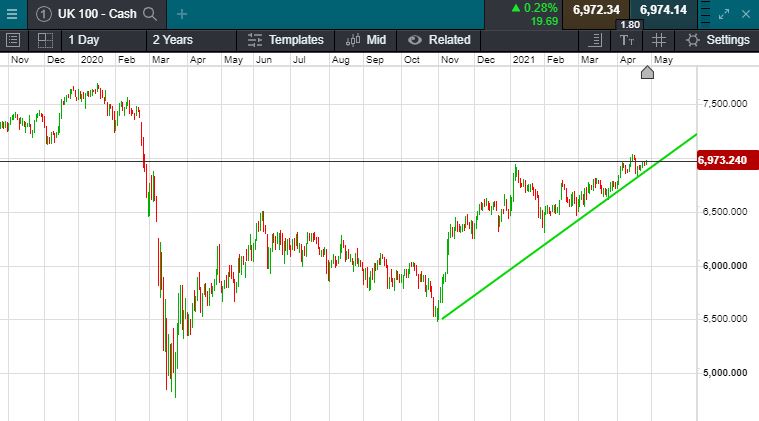The height and width of the screenshot is (421, 759).
Task: Toggle the Related instruments view
Action: [438, 40]
